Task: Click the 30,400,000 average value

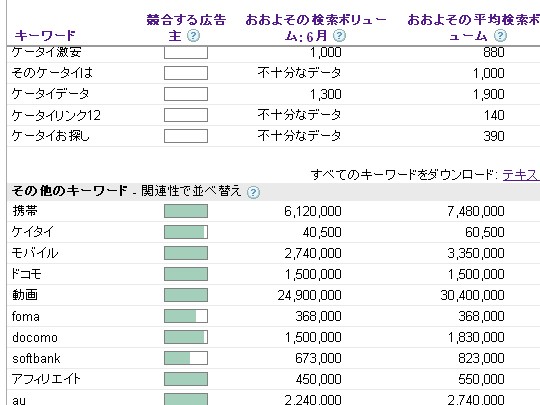Action: click(x=472, y=295)
